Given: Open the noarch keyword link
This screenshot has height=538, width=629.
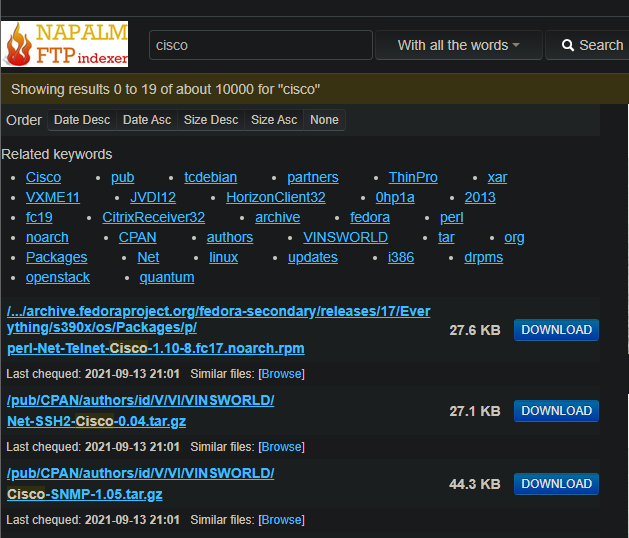Looking at the screenshot, I should click(47, 238).
